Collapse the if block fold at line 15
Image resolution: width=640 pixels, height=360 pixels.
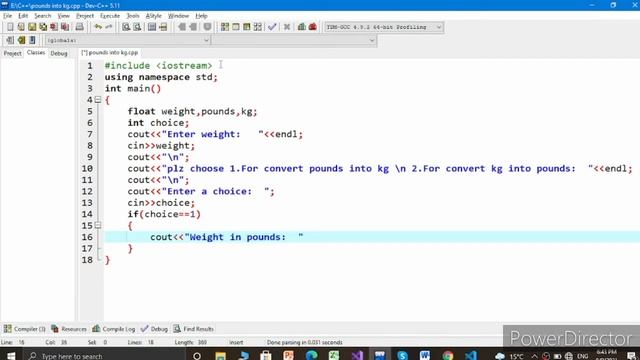coord(98,225)
